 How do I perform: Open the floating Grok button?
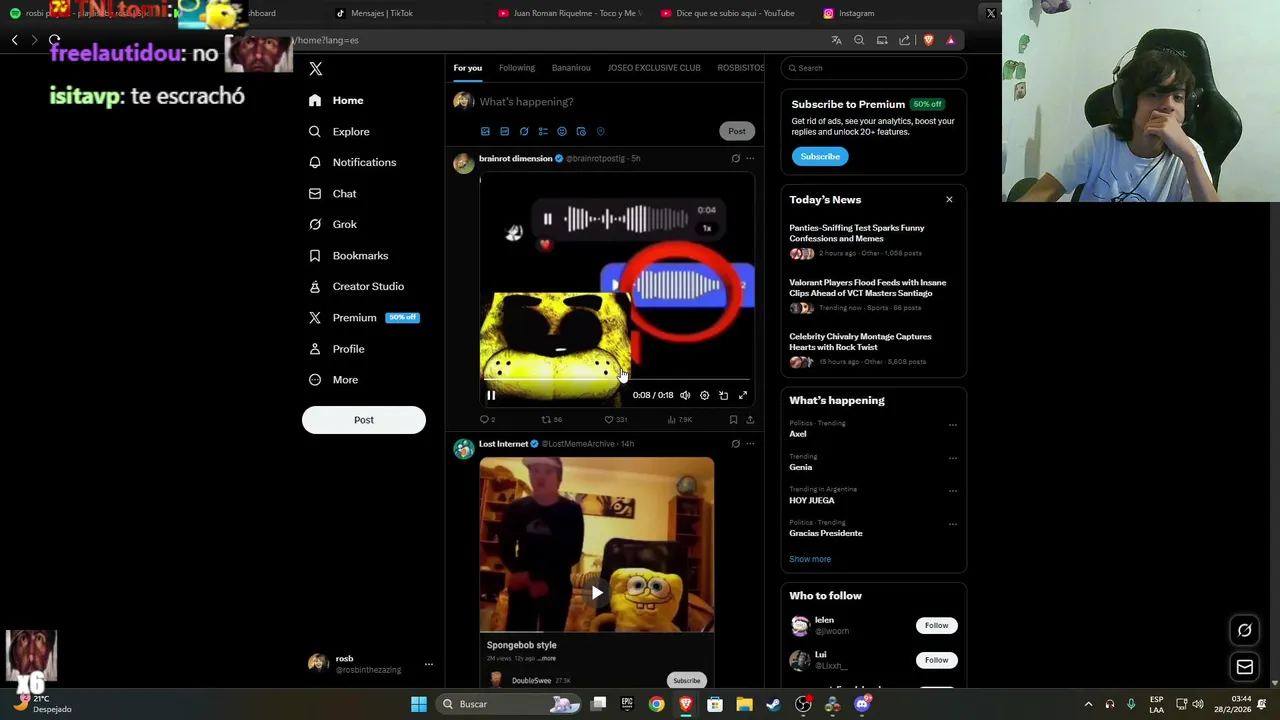coord(1245,630)
